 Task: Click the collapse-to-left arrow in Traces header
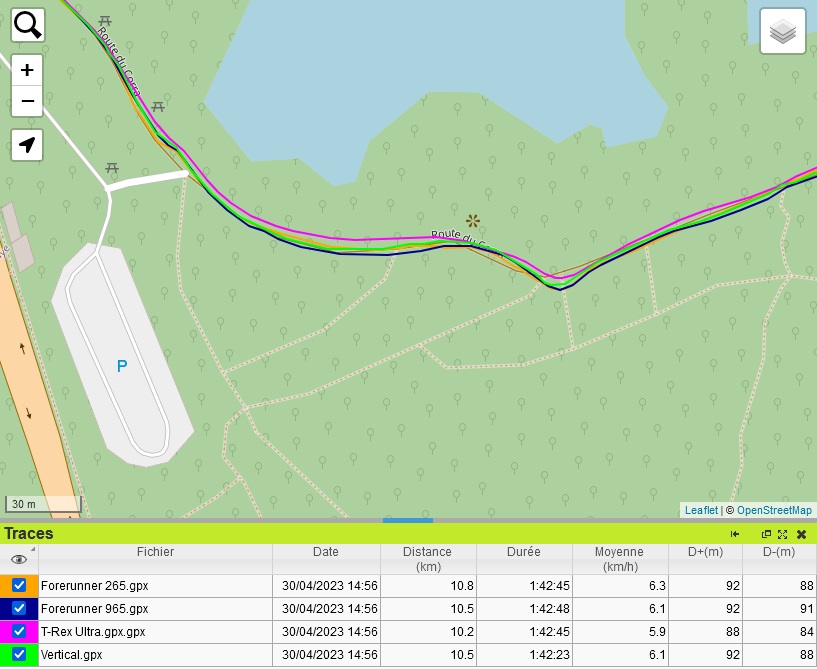tap(735, 534)
